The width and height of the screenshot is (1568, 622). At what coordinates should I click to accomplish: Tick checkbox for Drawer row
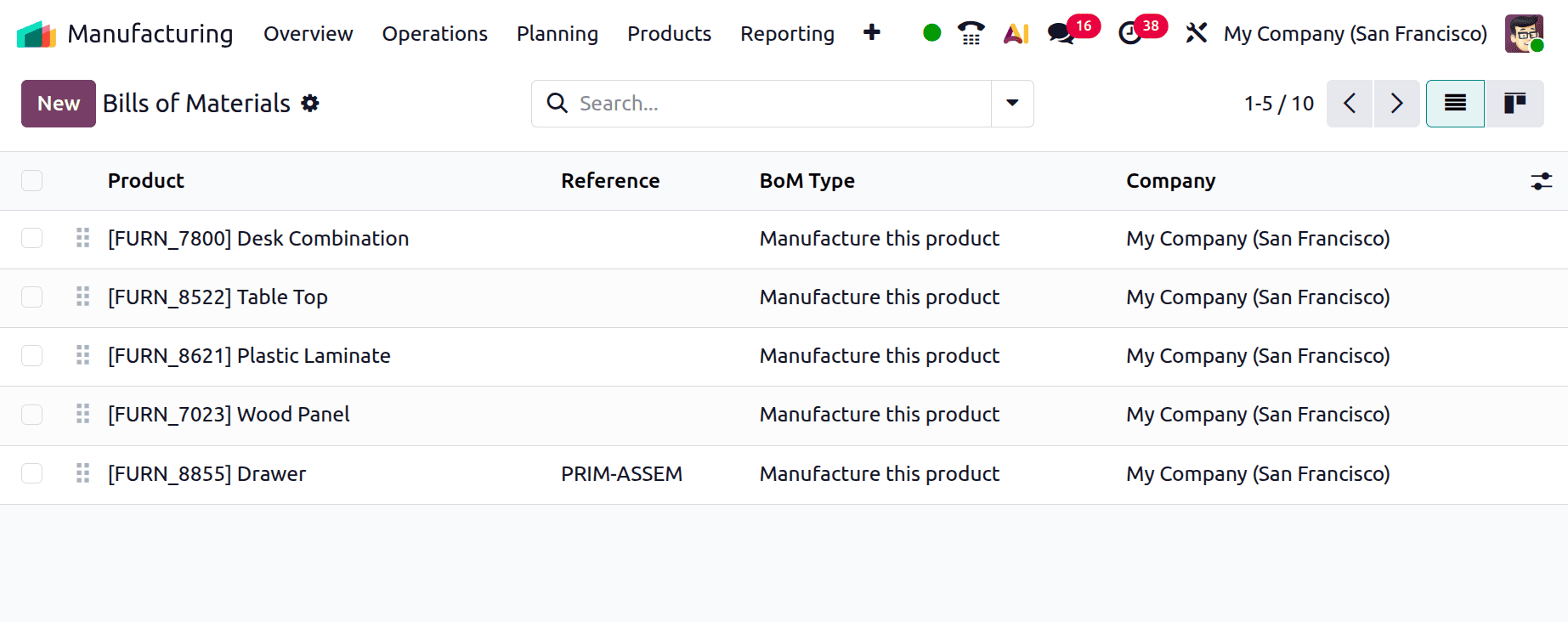(x=31, y=473)
